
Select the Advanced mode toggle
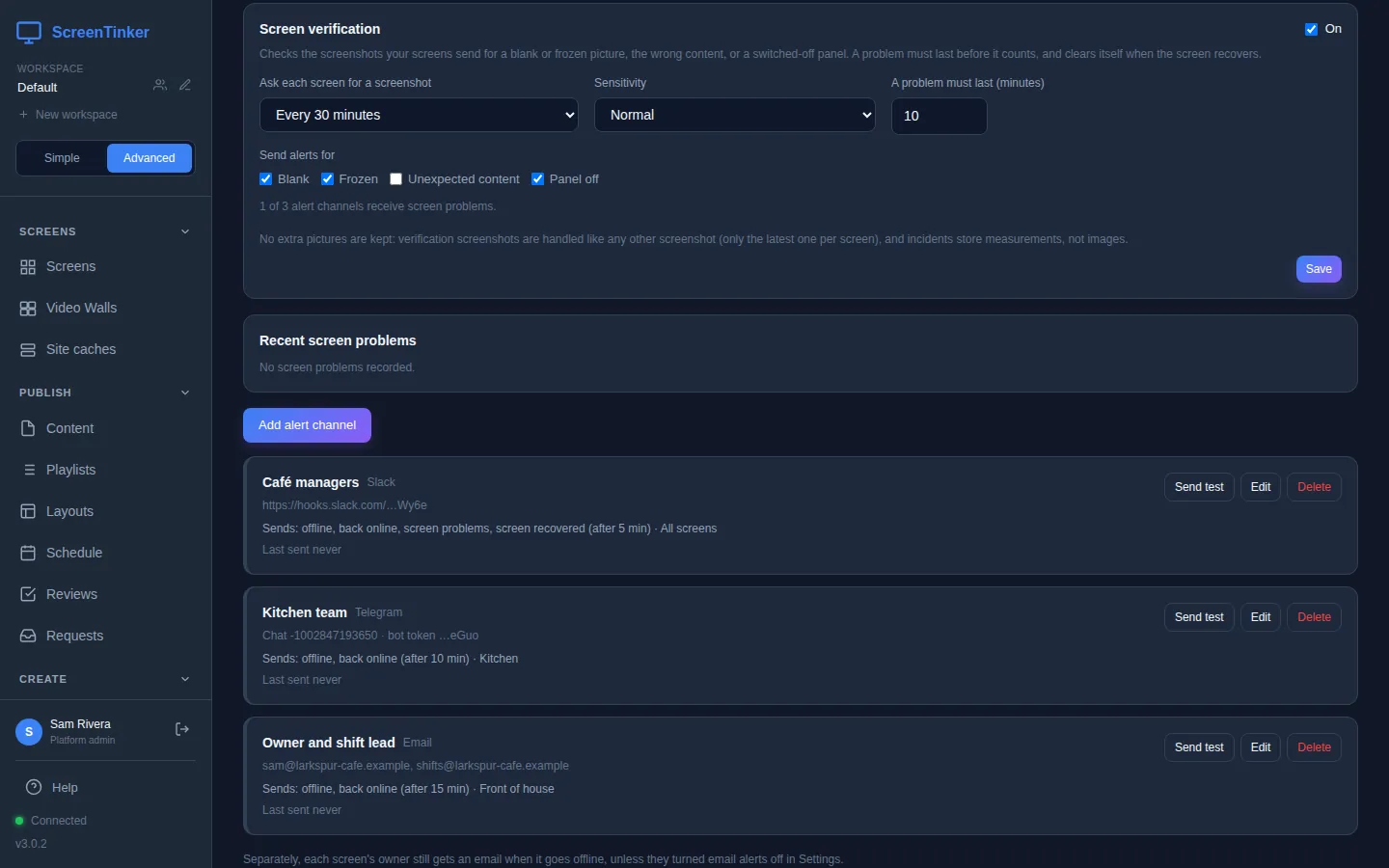pos(150,158)
